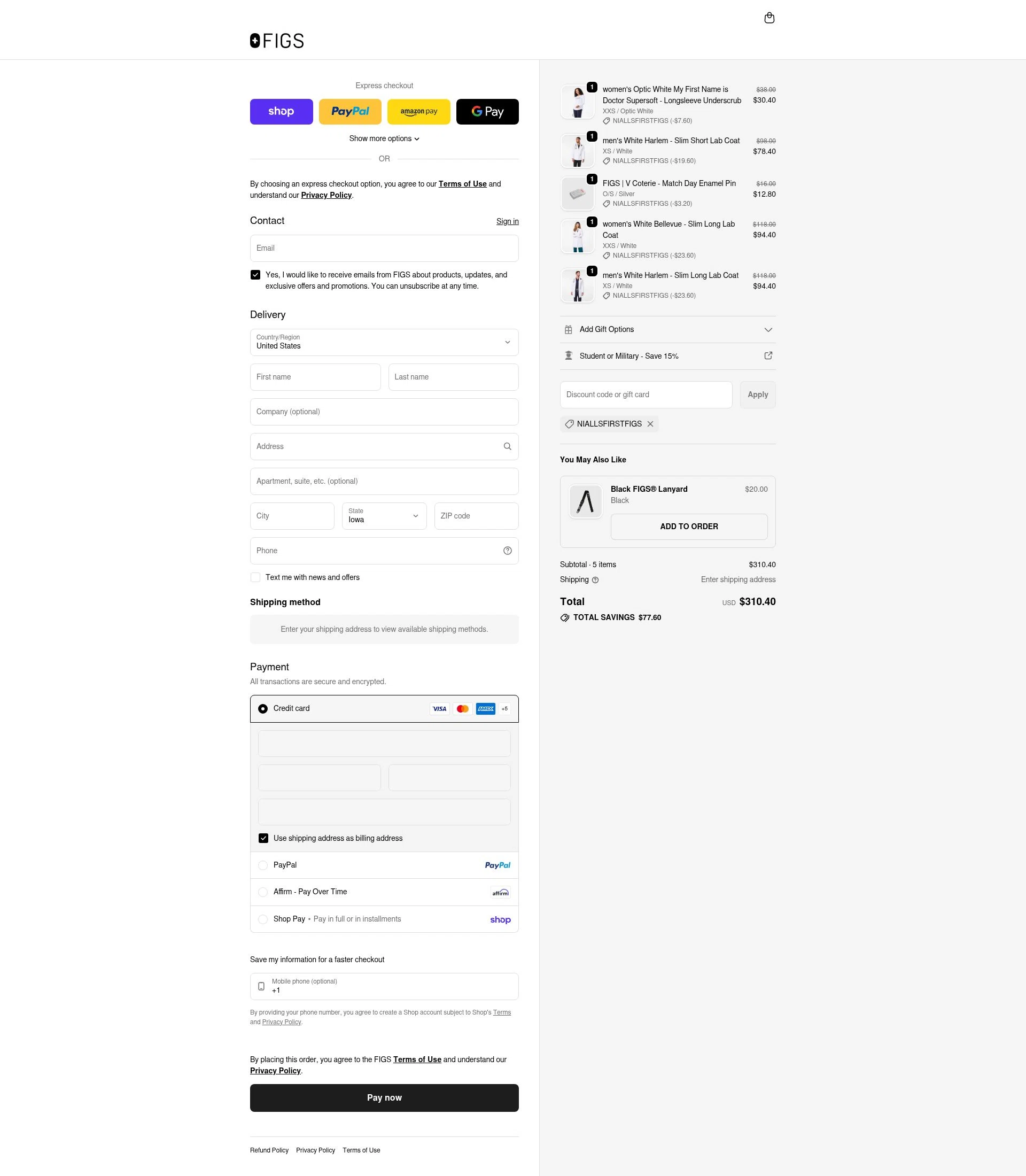Remove the NIALLSFIRSTFIGS discount code
The image size is (1026, 1176).
click(x=650, y=424)
